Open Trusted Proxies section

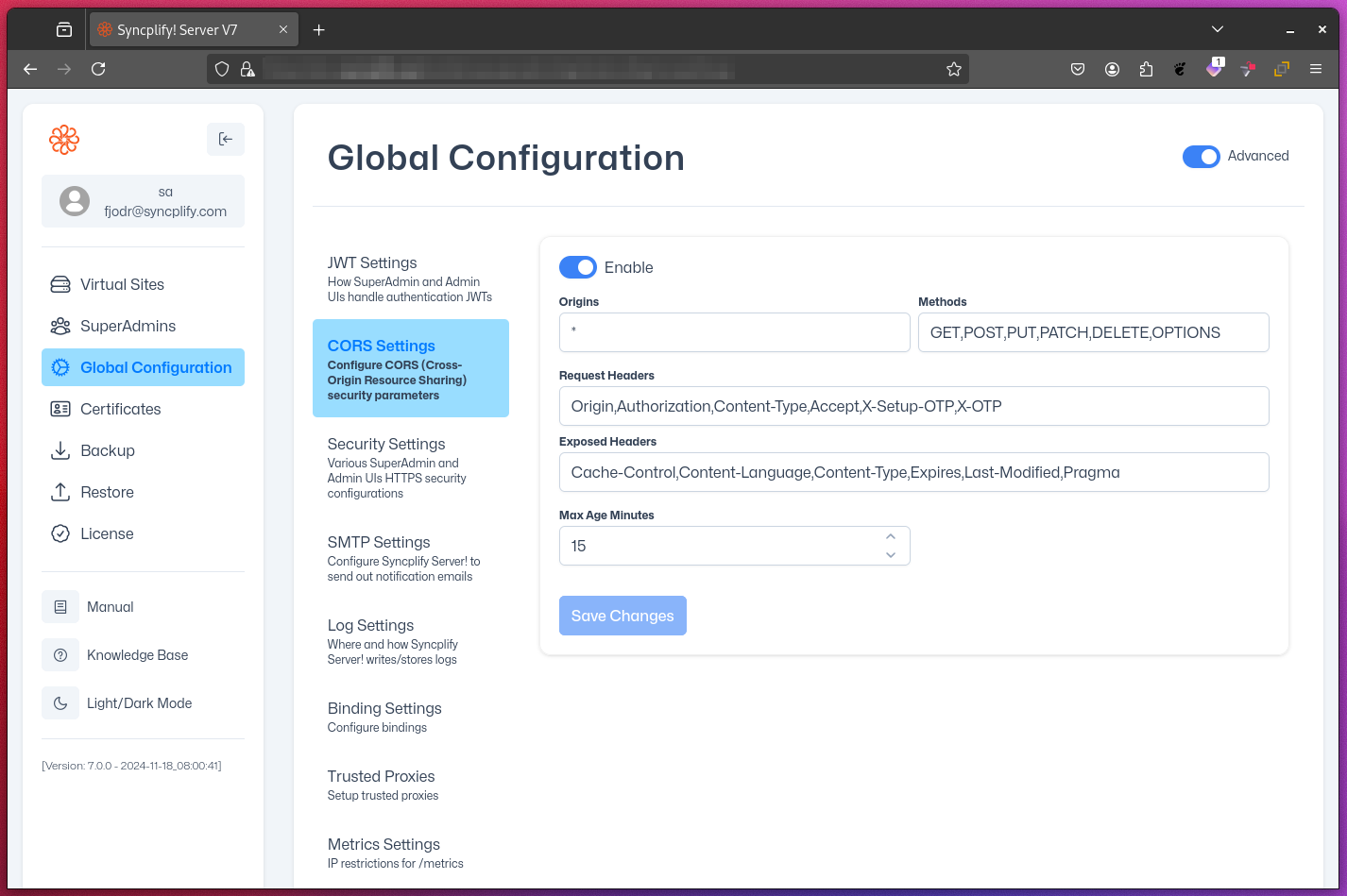click(x=411, y=784)
